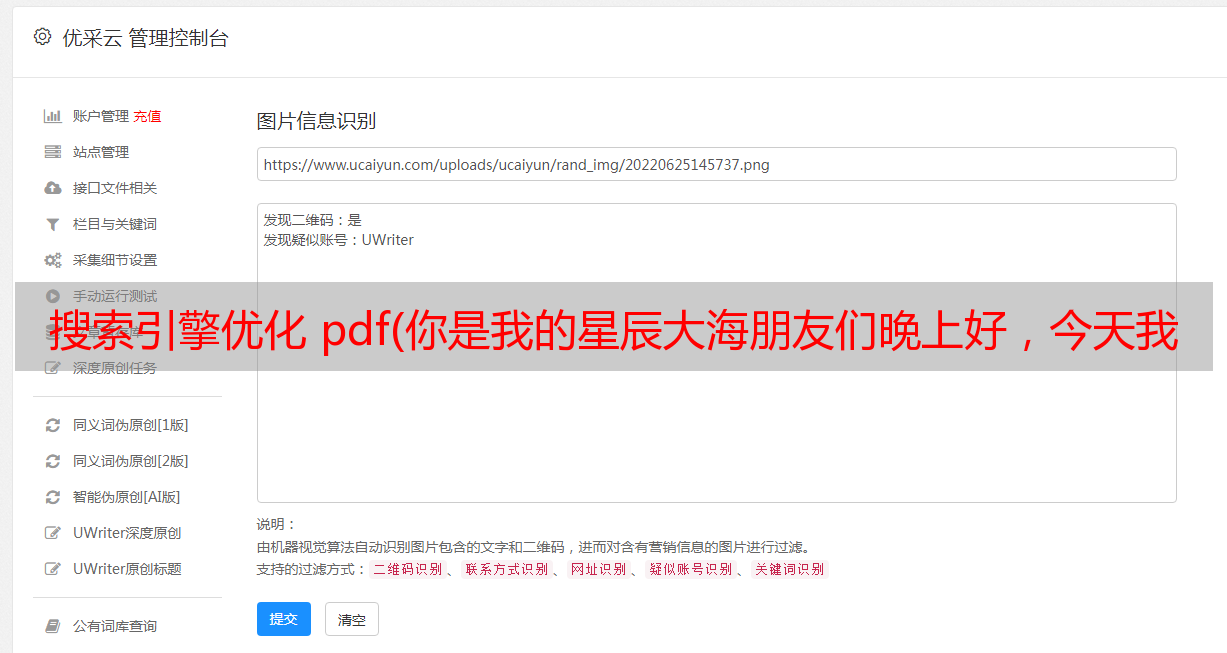Screen dimensions: 1227x653
Task: Open 深度原创任务 sidebar entry
Action: [115, 368]
